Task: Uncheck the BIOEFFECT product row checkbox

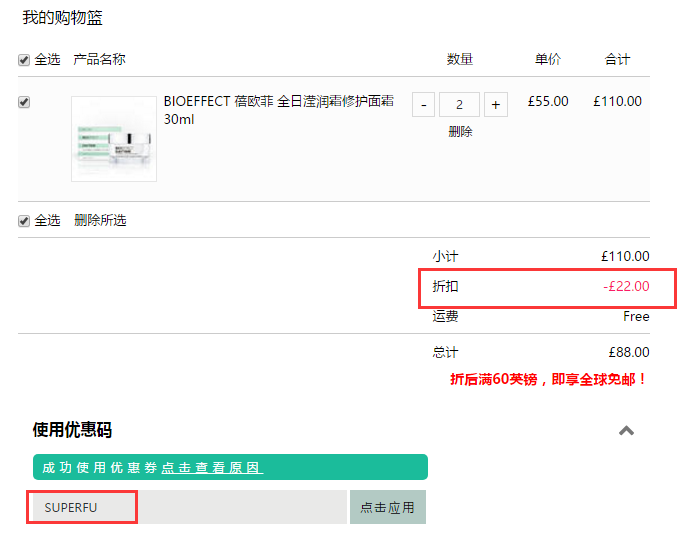Action: coord(24,102)
